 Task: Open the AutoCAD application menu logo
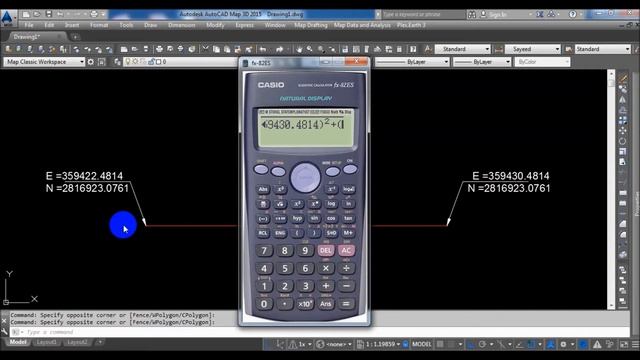point(7,18)
